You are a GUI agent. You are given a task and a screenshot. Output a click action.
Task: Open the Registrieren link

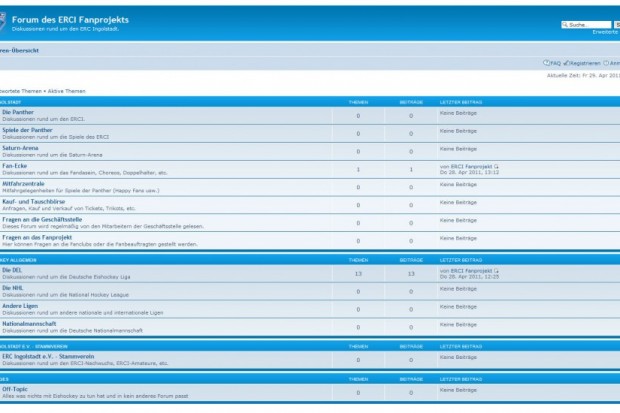(585, 63)
